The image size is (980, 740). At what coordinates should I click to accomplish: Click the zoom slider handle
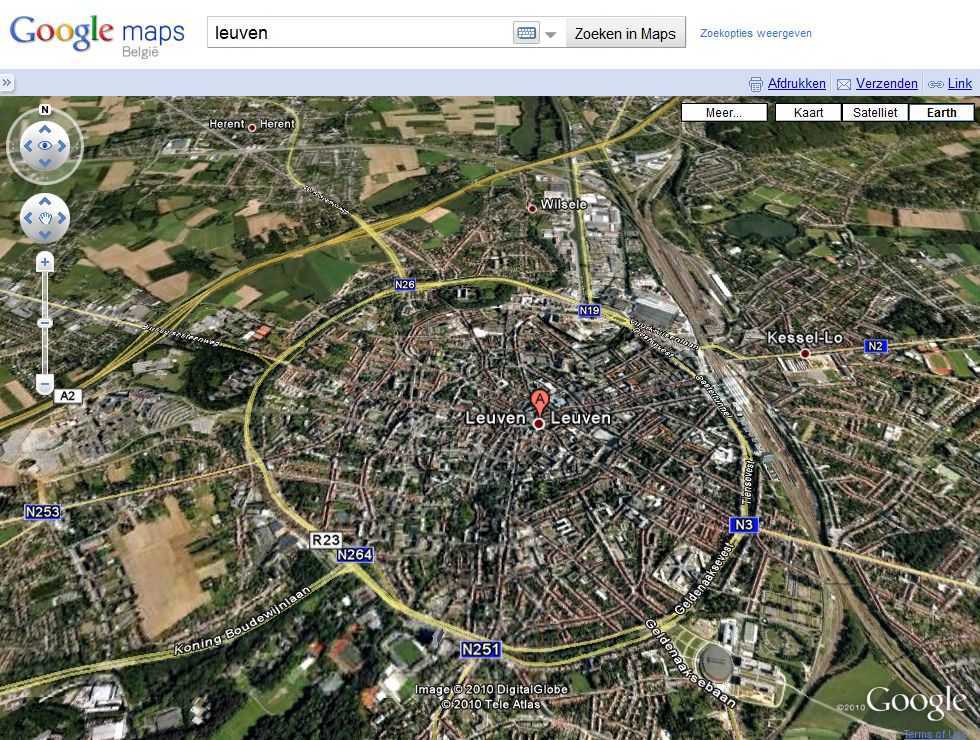point(44,322)
